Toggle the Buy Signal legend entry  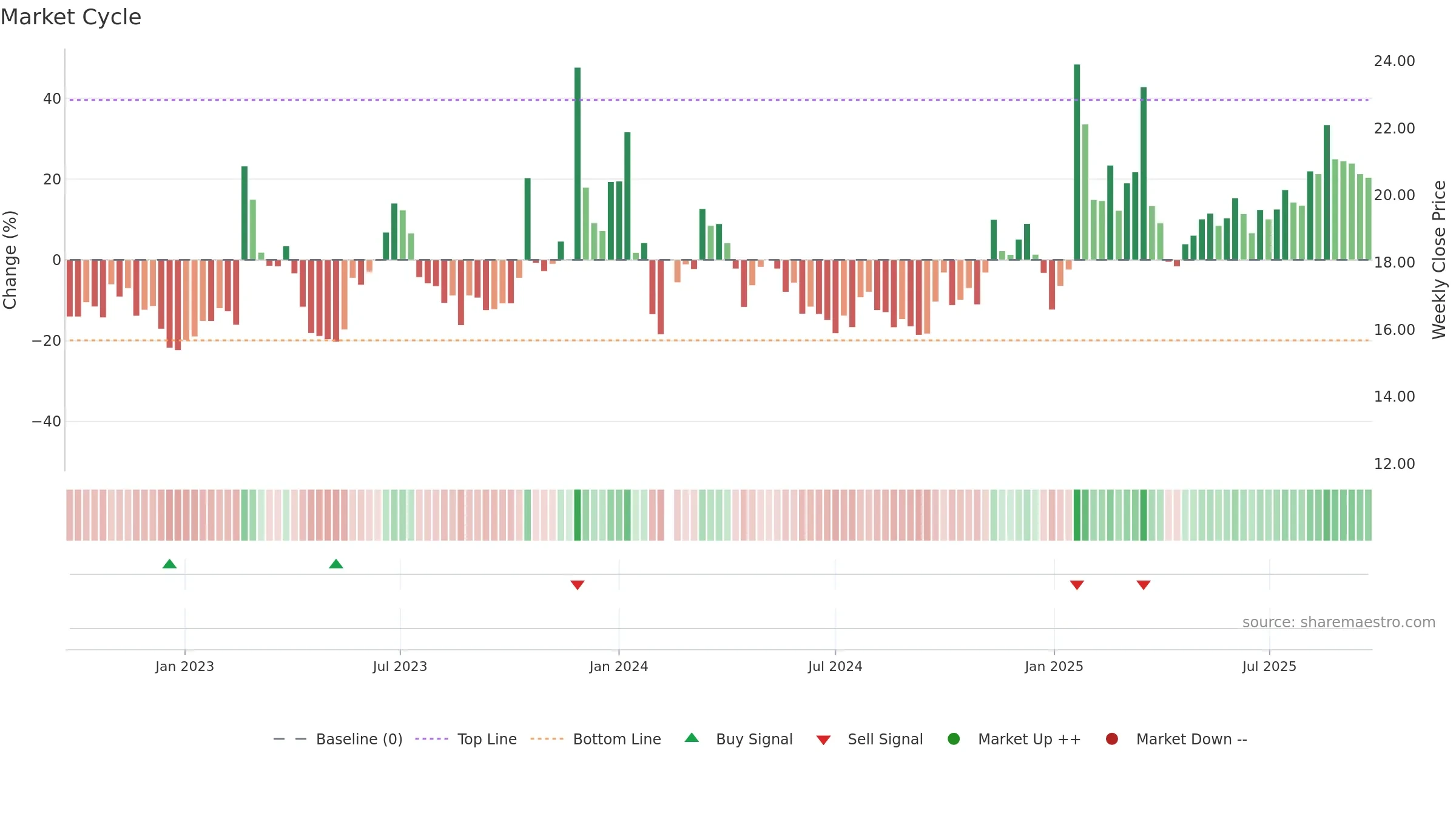pyautogui.click(x=738, y=739)
